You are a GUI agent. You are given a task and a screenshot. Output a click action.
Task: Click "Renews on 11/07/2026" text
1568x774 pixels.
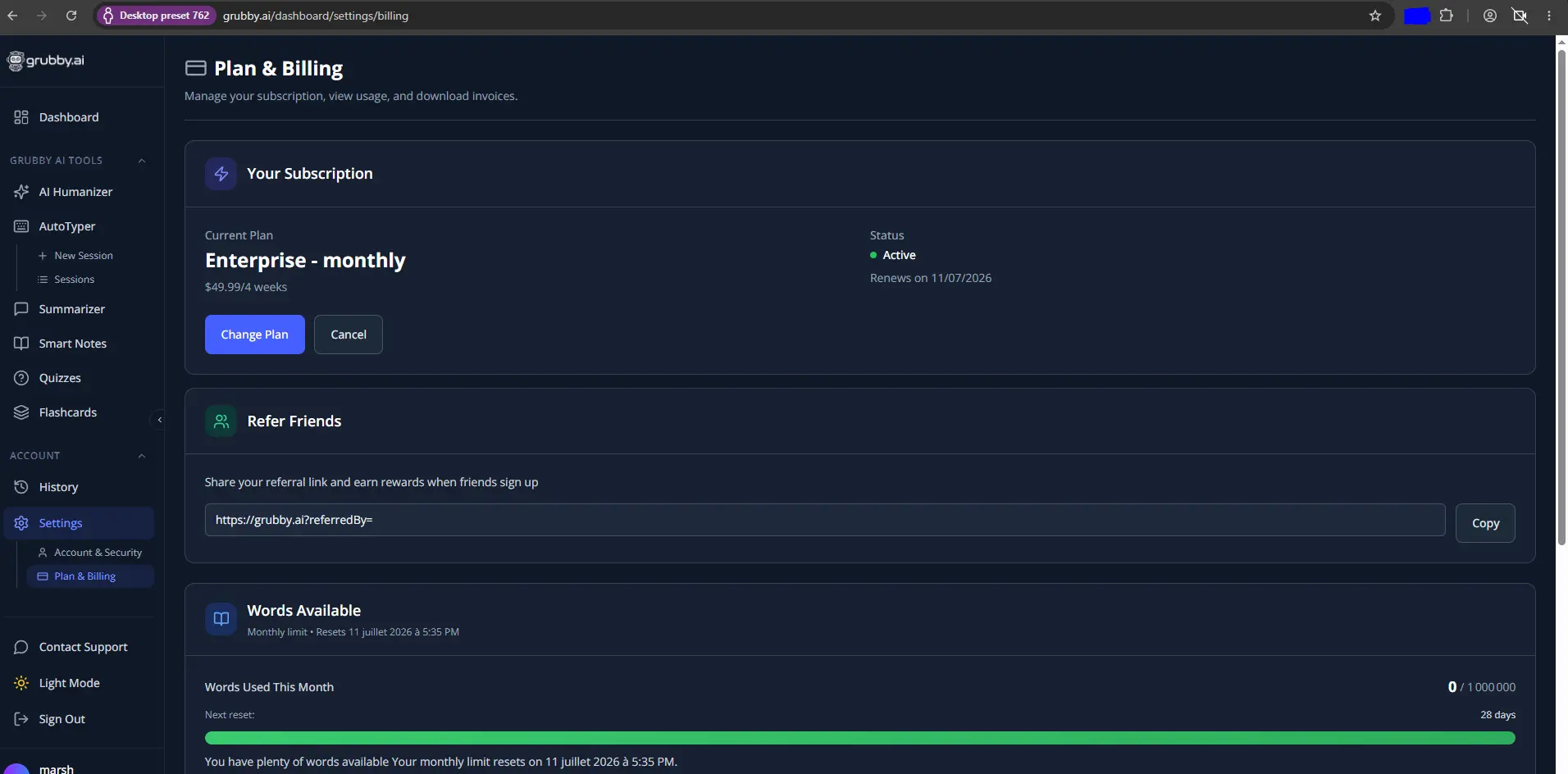(x=931, y=278)
